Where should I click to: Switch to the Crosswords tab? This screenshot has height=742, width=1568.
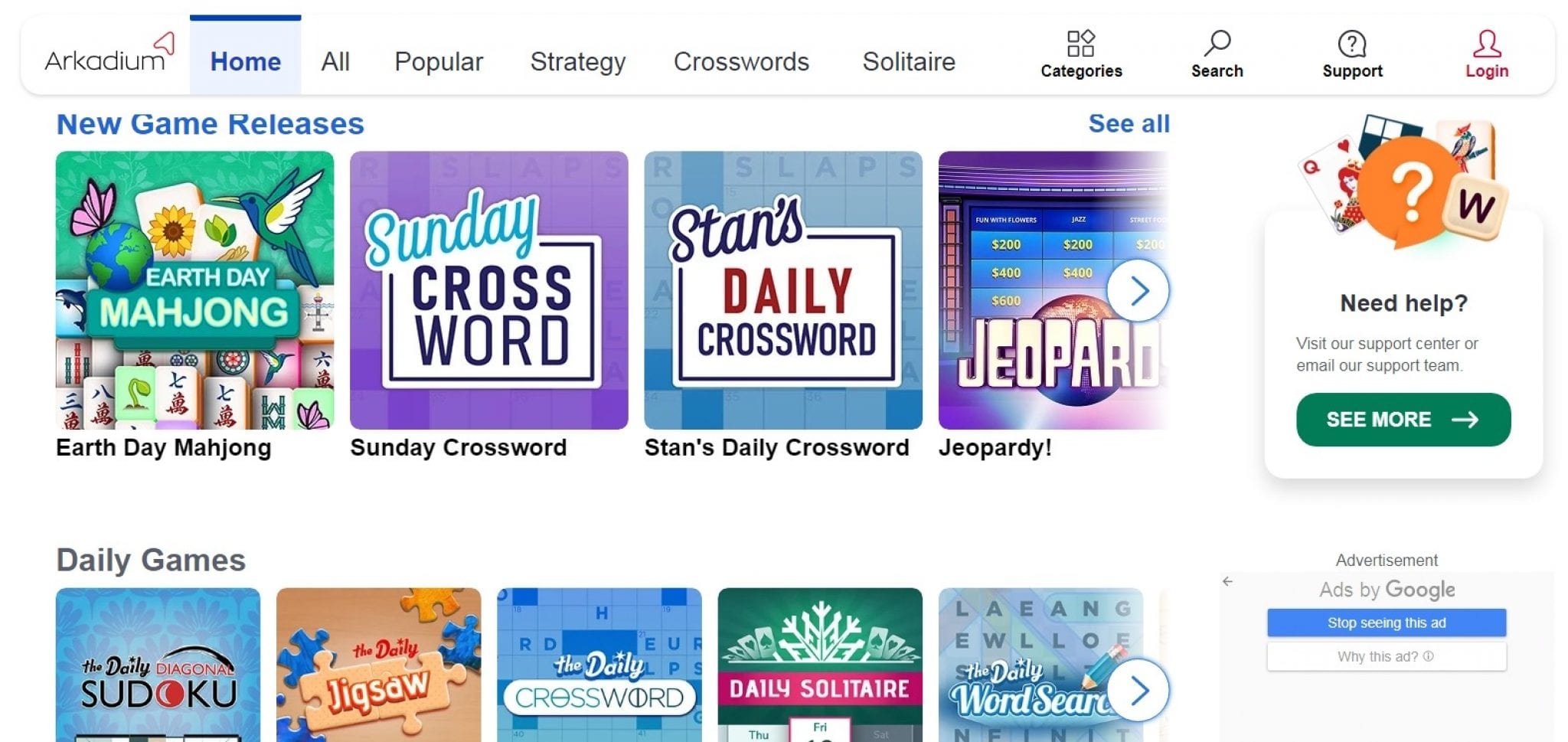pos(741,61)
